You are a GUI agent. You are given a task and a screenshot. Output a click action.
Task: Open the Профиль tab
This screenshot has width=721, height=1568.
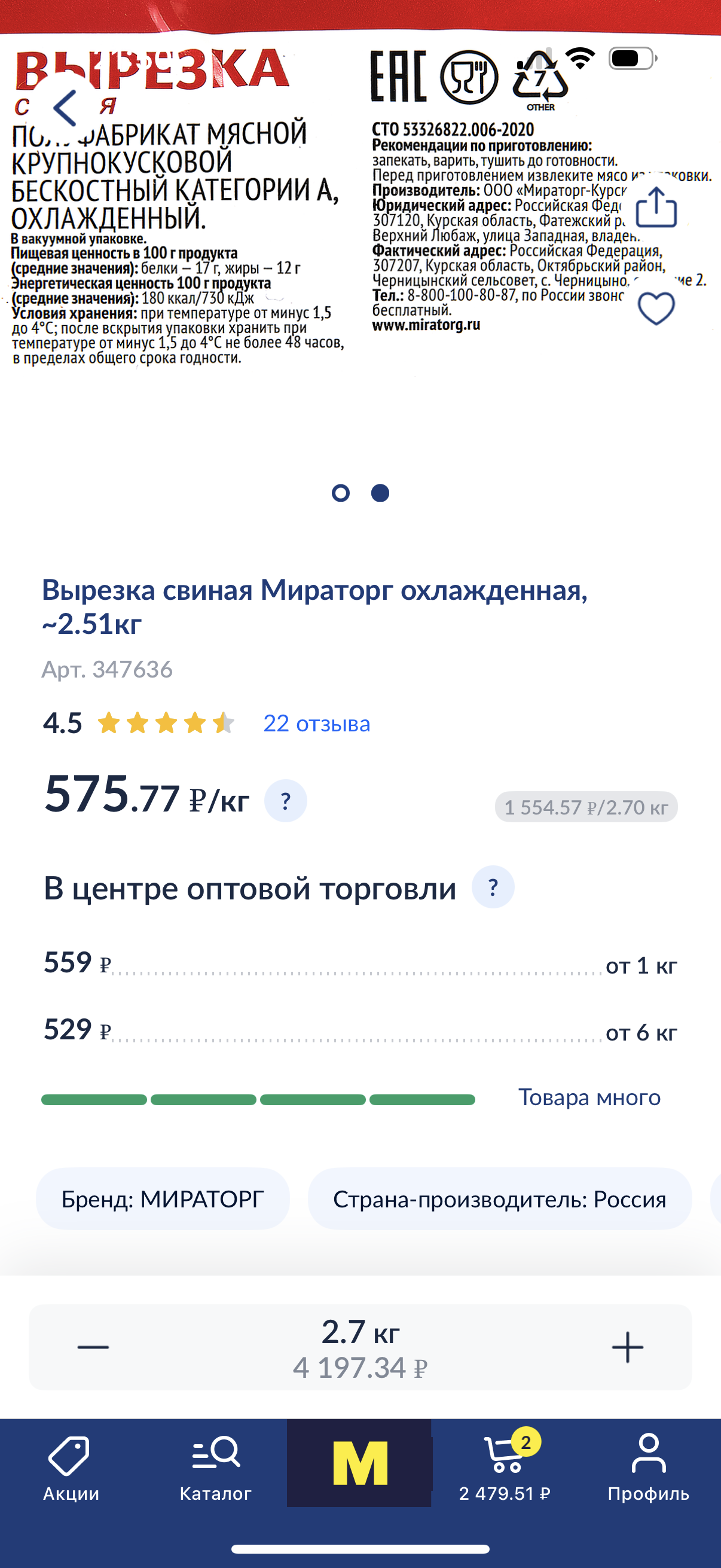click(x=649, y=1468)
